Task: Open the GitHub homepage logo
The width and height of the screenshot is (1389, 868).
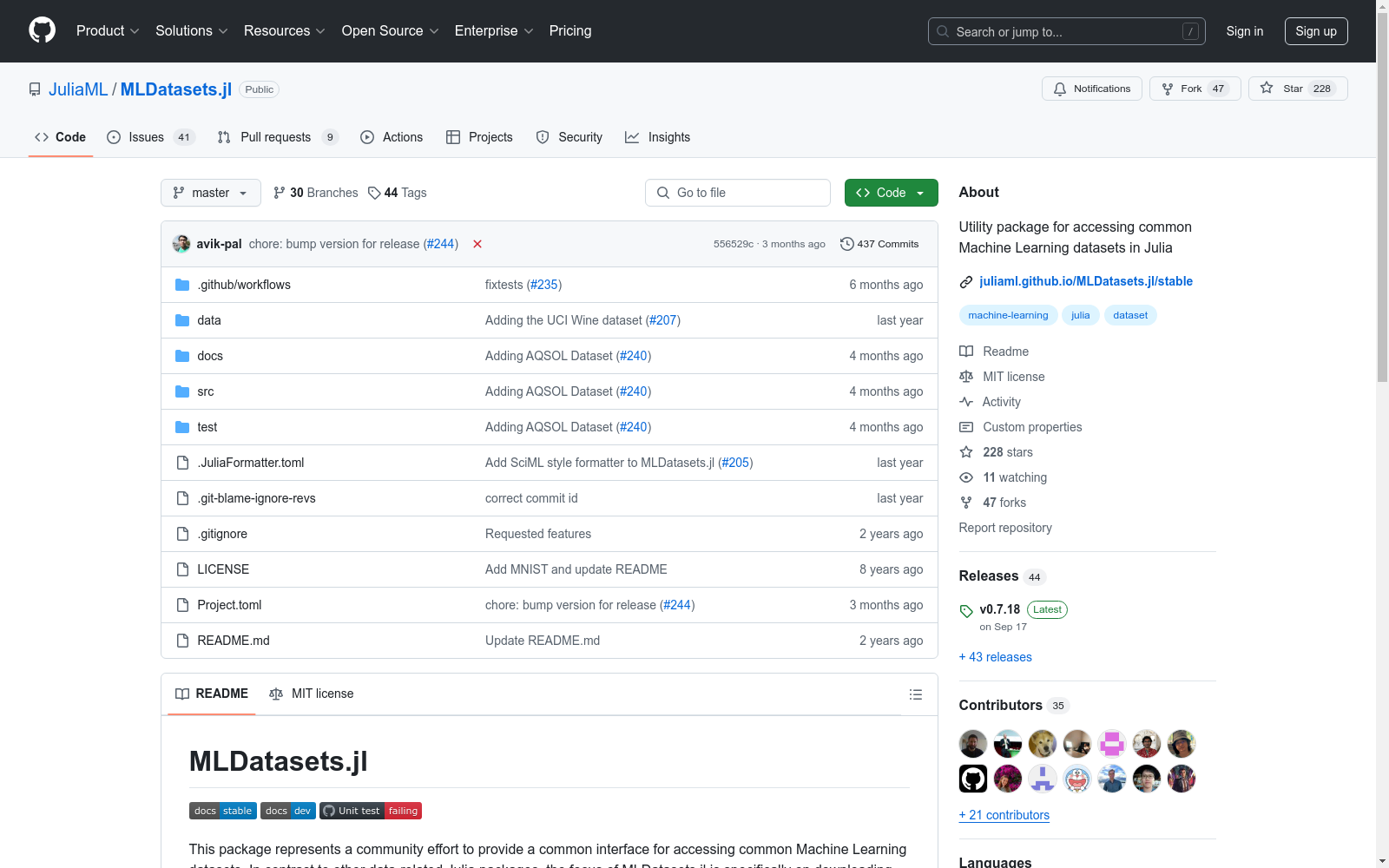Action: click(x=42, y=31)
